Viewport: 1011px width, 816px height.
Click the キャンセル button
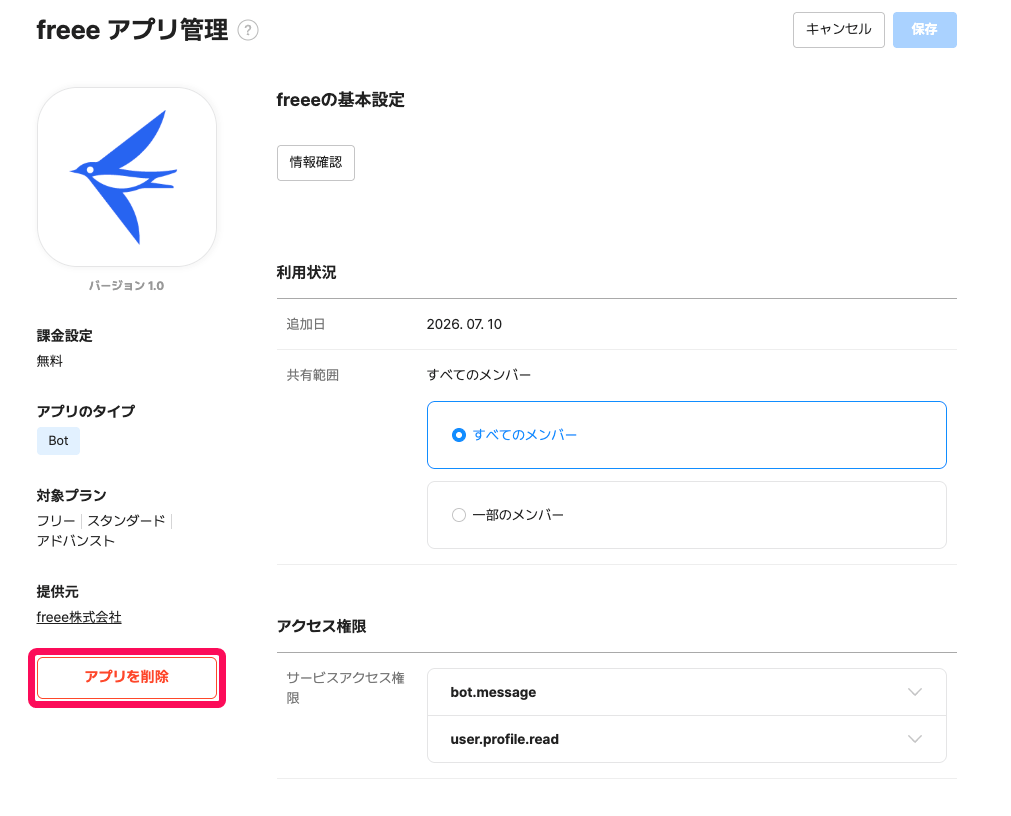tap(838, 30)
